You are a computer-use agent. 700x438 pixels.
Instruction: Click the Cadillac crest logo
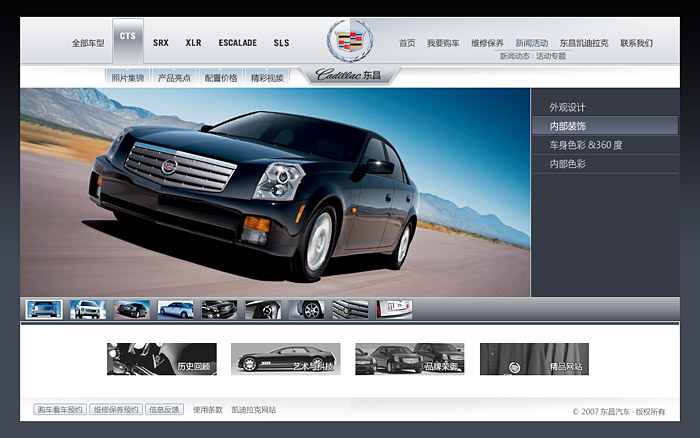coord(350,41)
